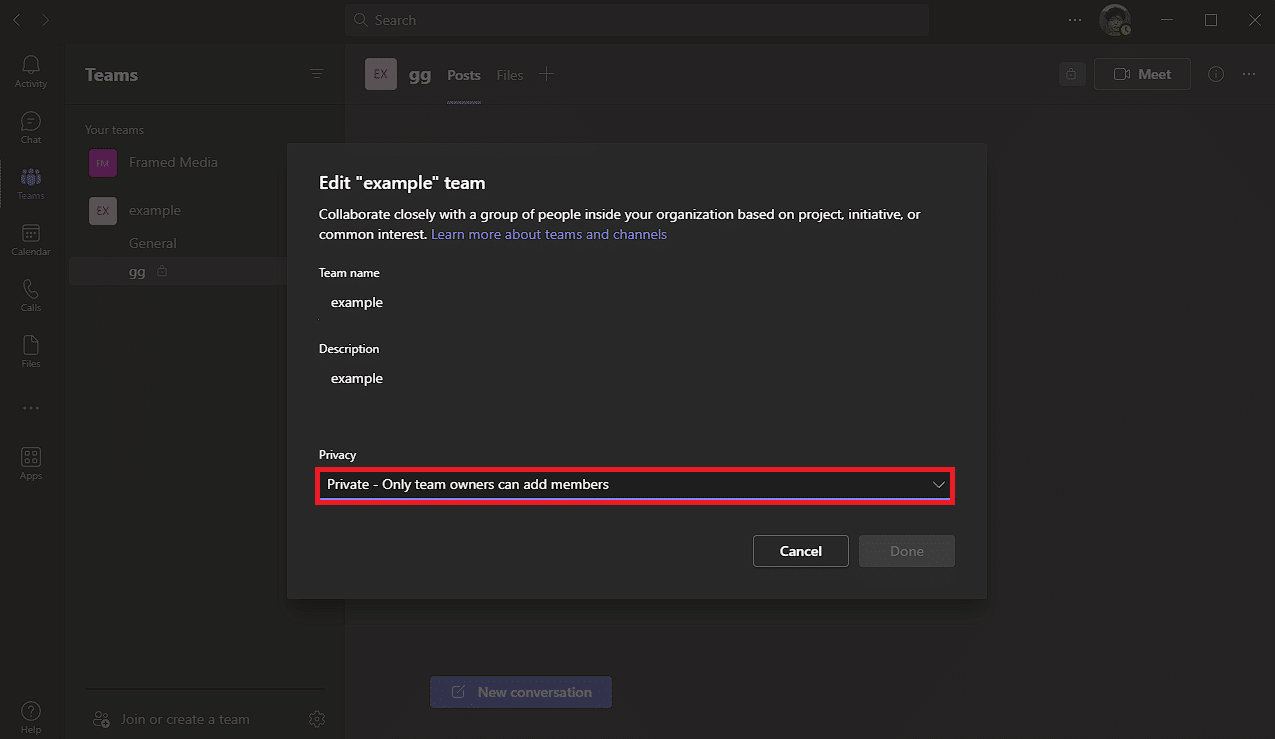Open Chat in the left sidebar

pyautogui.click(x=31, y=126)
